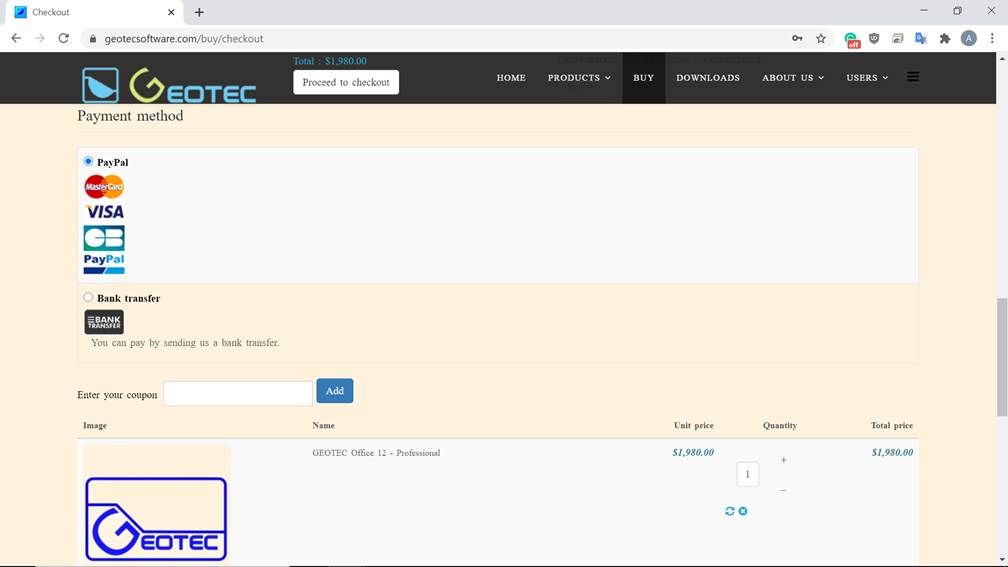Select the PayPal payment radio button
Image resolution: width=1008 pixels, height=567 pixels.
tap(88, 161)
